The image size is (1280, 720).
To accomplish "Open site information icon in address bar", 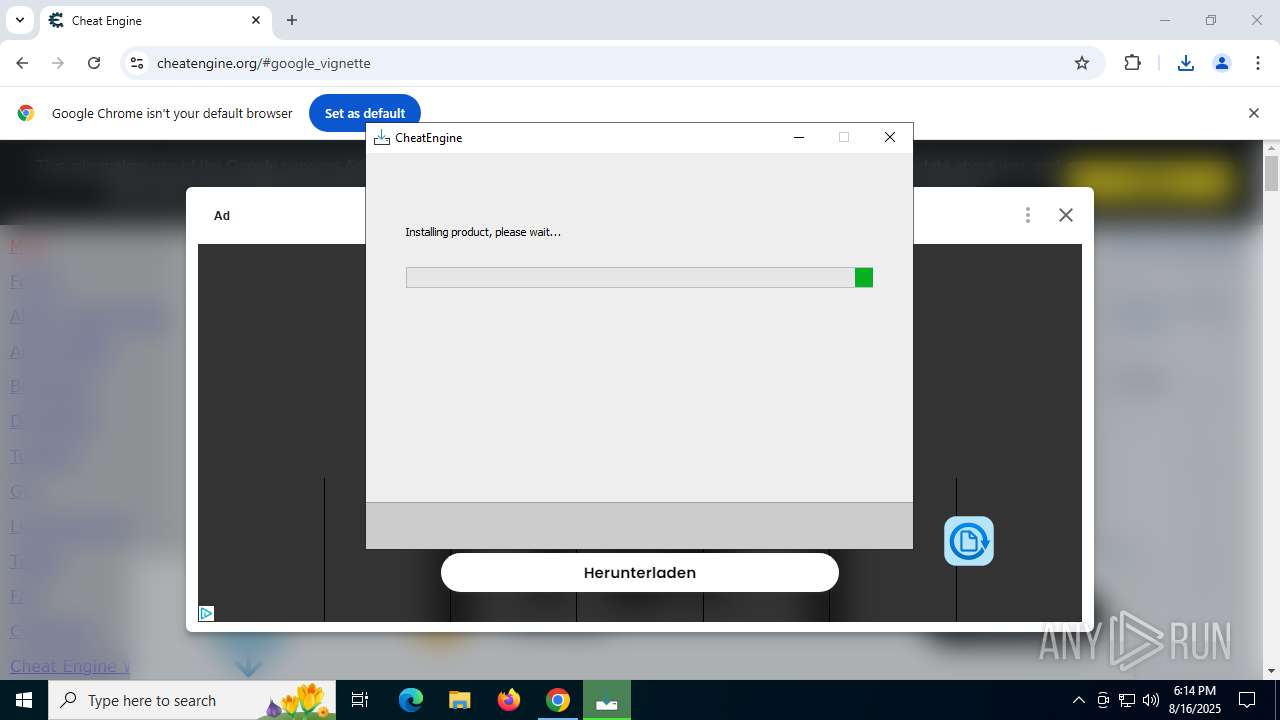I will pyautogui.click(x=137, y=63).
